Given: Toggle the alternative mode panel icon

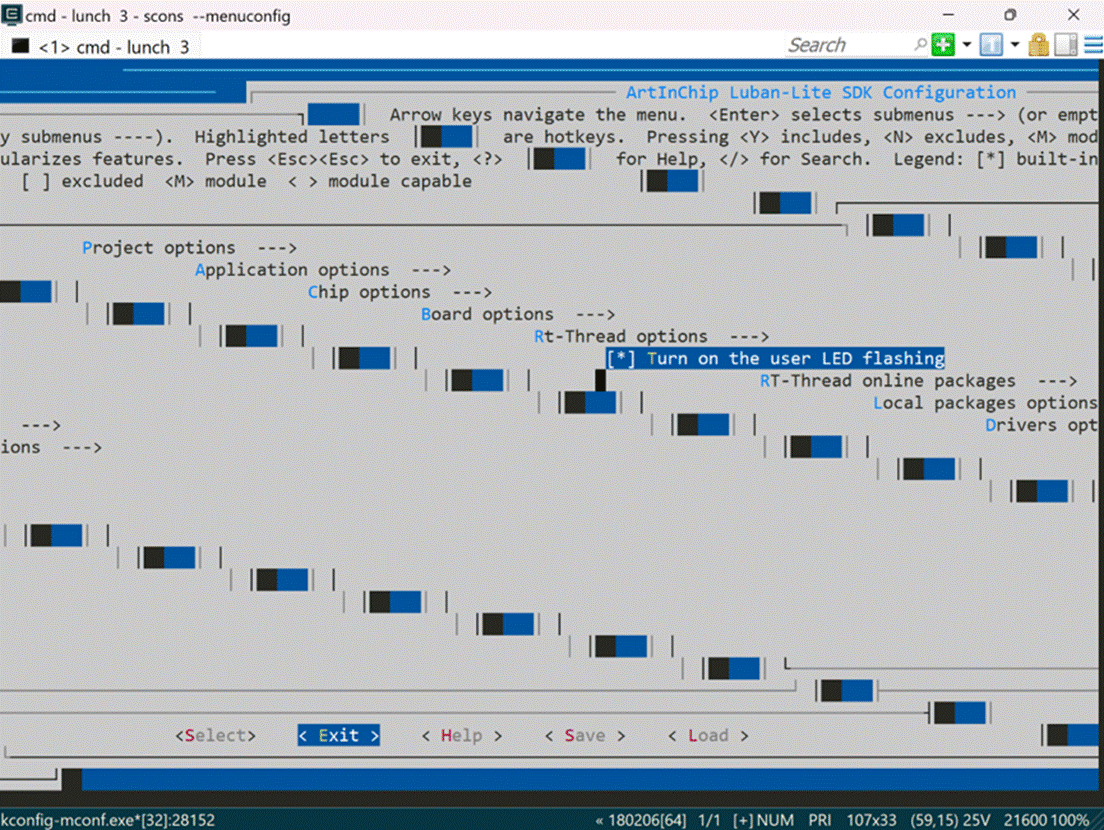Looking at the screenshot, I should coord(1066,45).
